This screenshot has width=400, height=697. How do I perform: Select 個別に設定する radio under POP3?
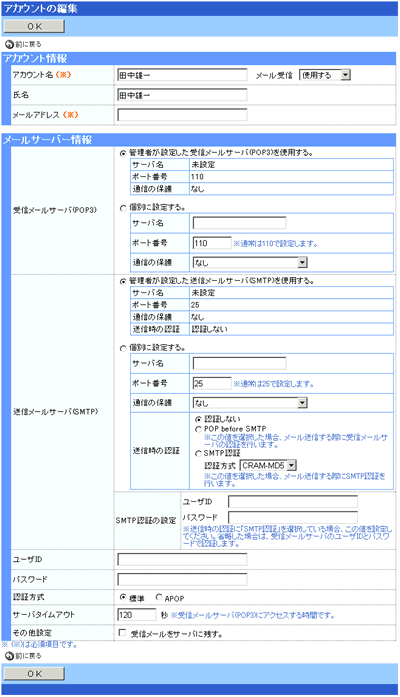pos(123,208)
